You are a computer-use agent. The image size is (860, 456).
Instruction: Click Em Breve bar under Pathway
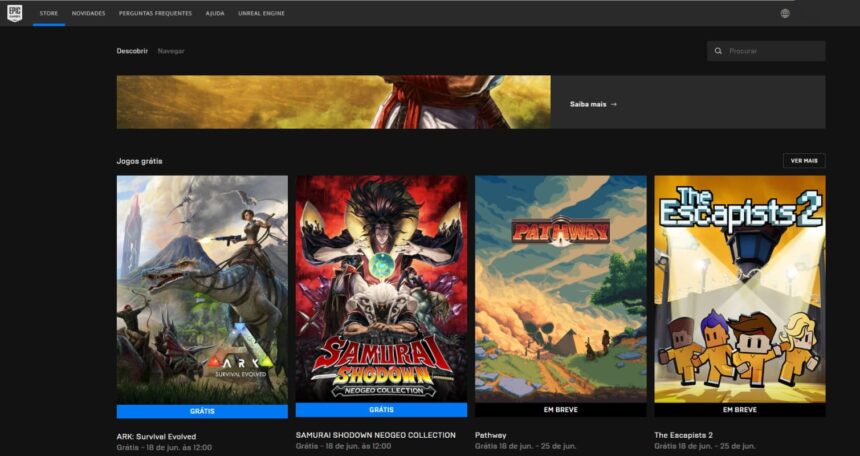[x=561, y=410]
